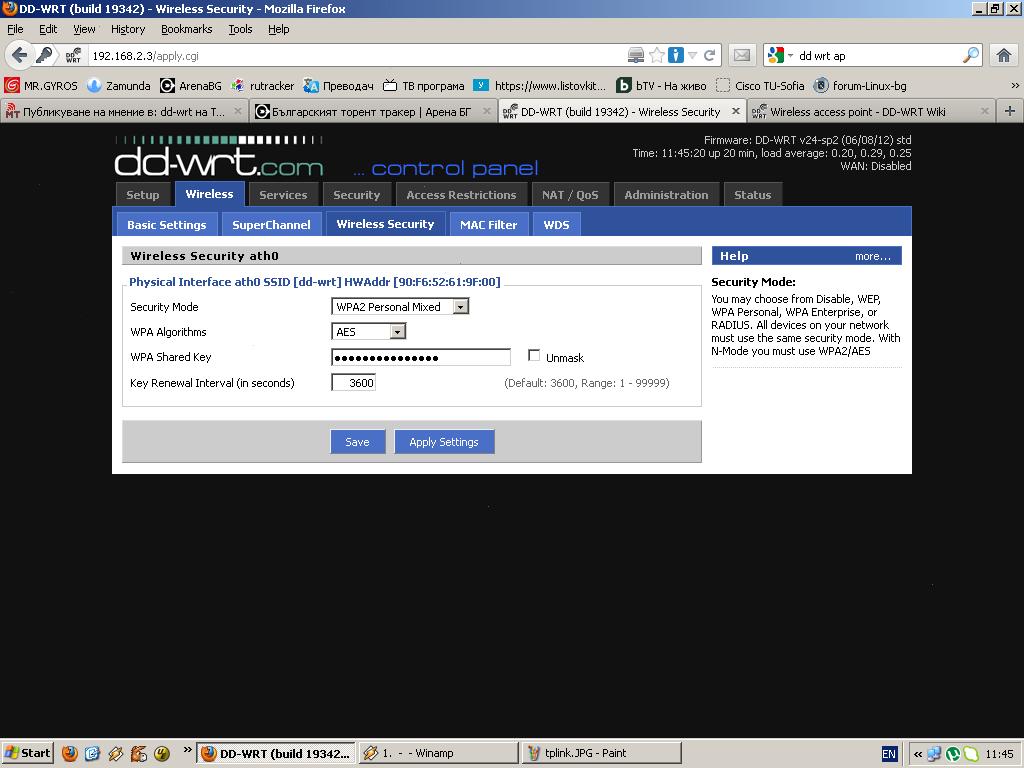Reload the page with the refresh icon
The image size is (1024, 768).
point(710,55)
